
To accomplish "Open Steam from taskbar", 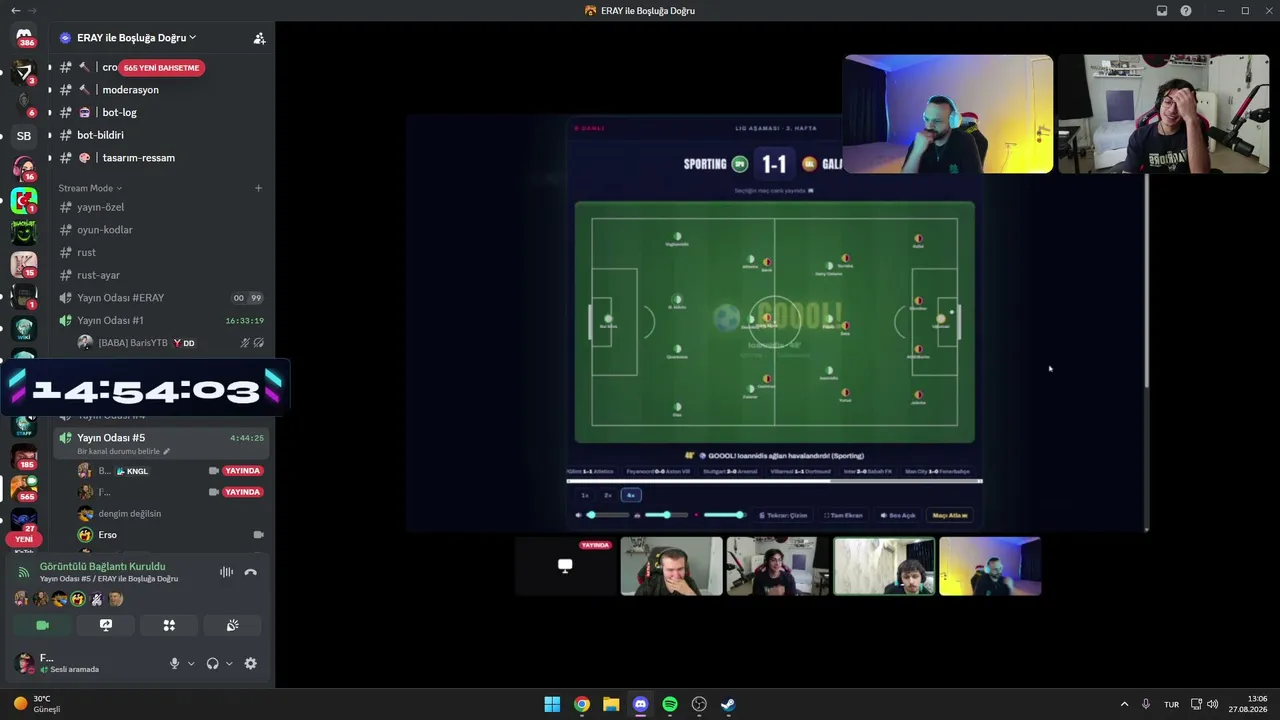I will click(728, 704).
